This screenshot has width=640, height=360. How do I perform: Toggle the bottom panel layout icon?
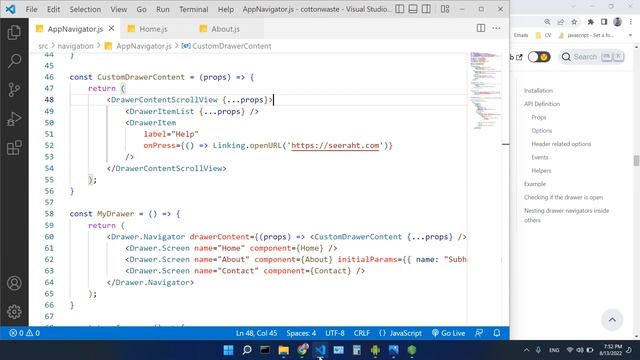pos(413,9)
